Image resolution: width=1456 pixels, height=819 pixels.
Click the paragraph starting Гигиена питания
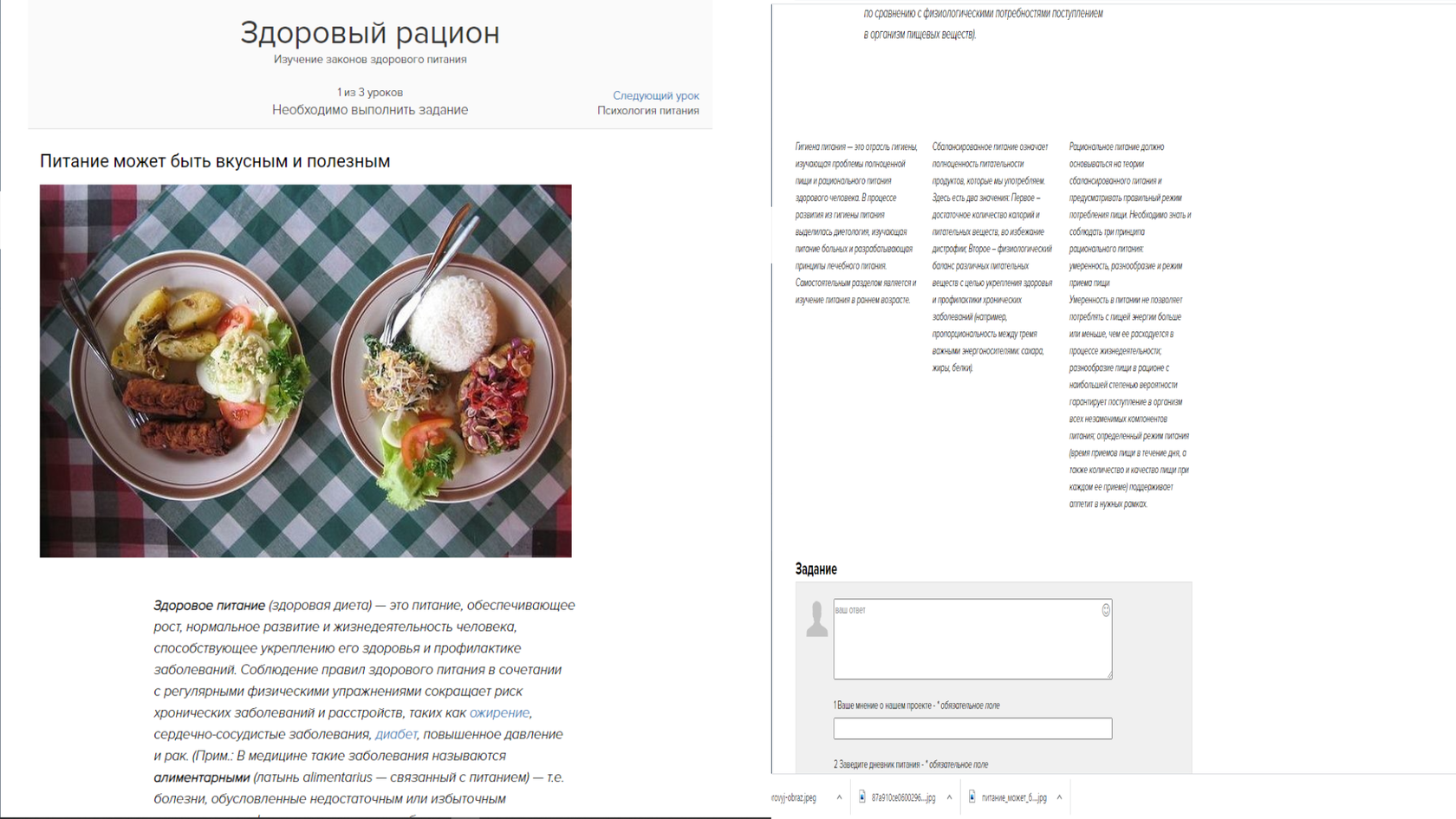[856, 224]
